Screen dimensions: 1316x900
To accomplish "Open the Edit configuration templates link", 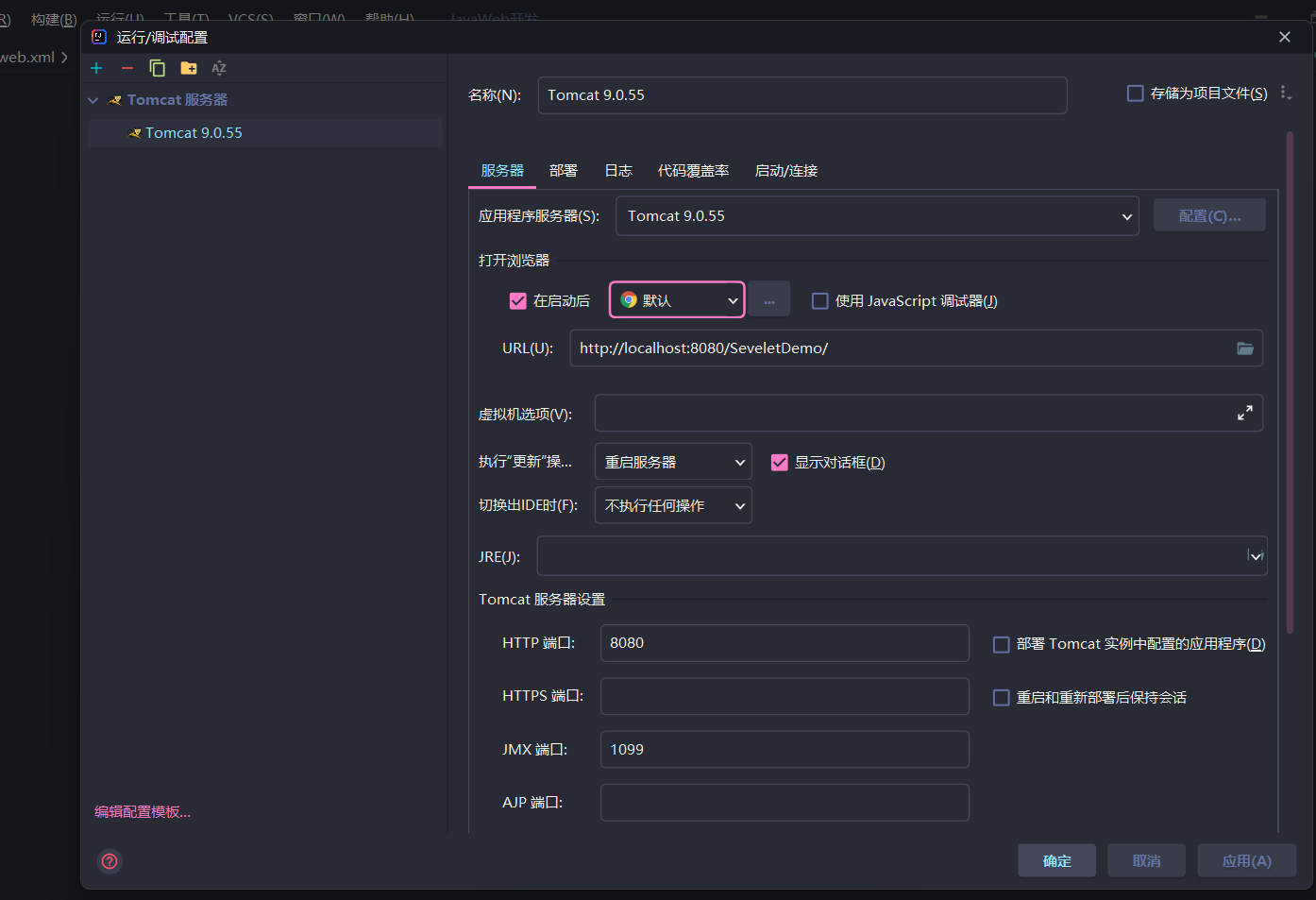I will point(143,812).
